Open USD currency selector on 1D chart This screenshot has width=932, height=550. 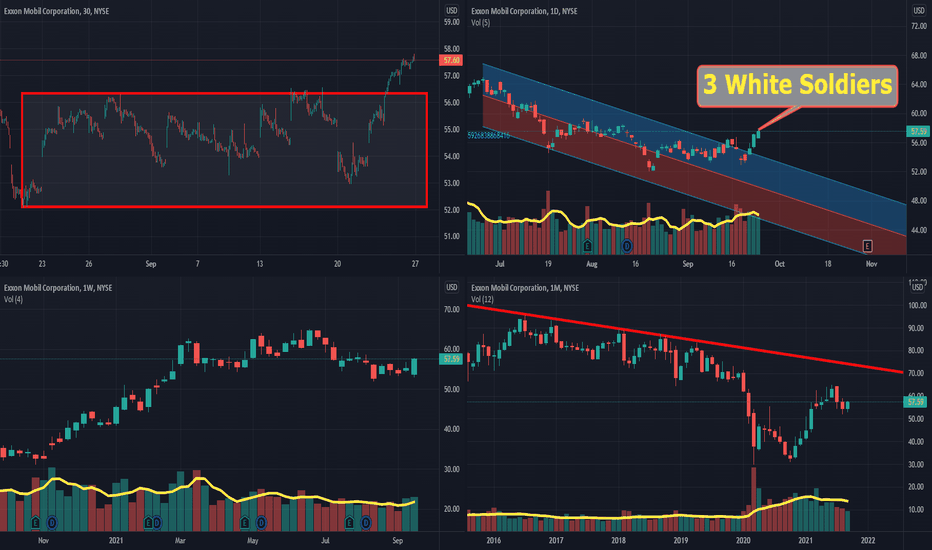pos(919,10)
